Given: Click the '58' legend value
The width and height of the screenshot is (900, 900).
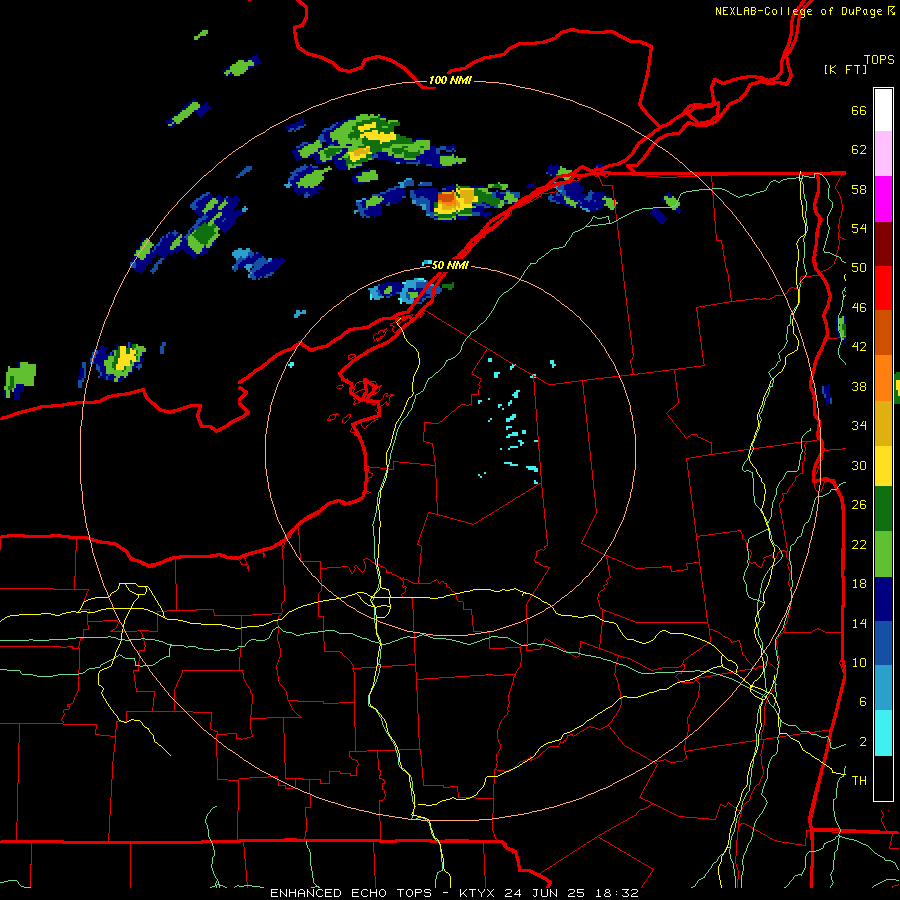Looking at the screenshot, I should 859,189.
